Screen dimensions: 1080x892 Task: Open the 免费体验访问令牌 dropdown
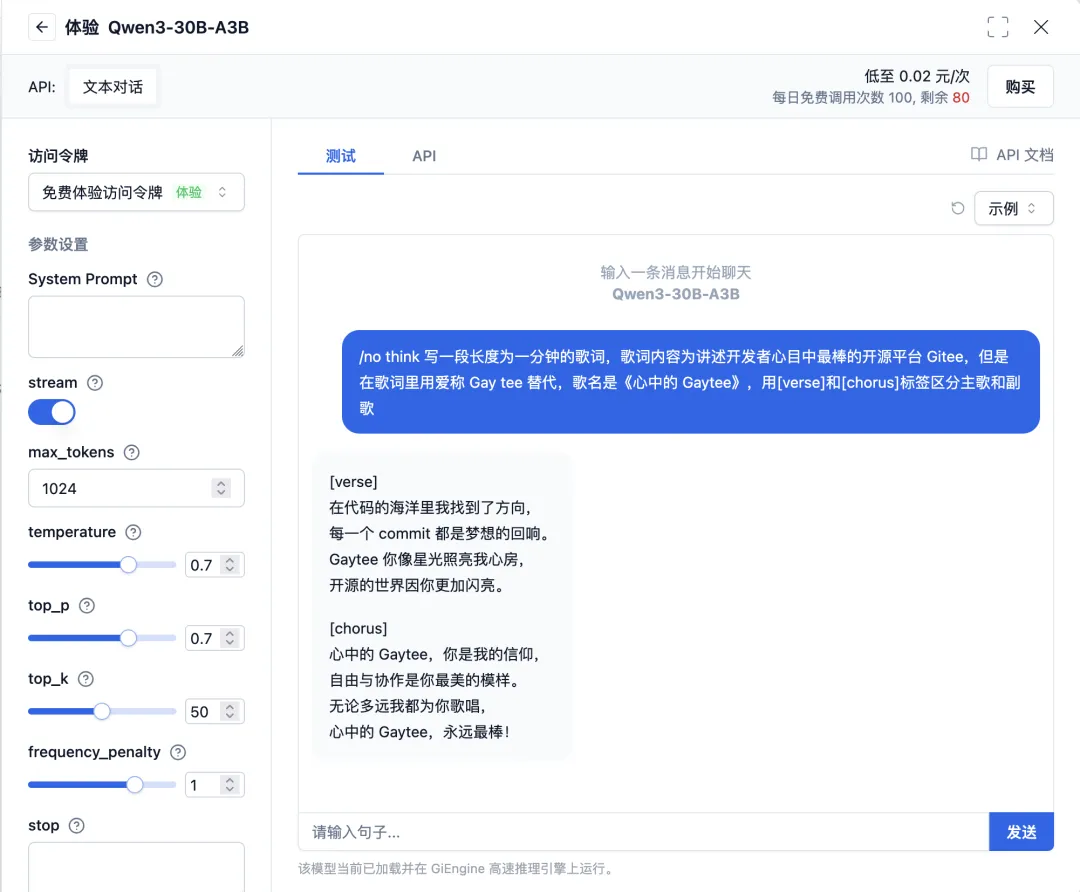click(x=136, y=192)
